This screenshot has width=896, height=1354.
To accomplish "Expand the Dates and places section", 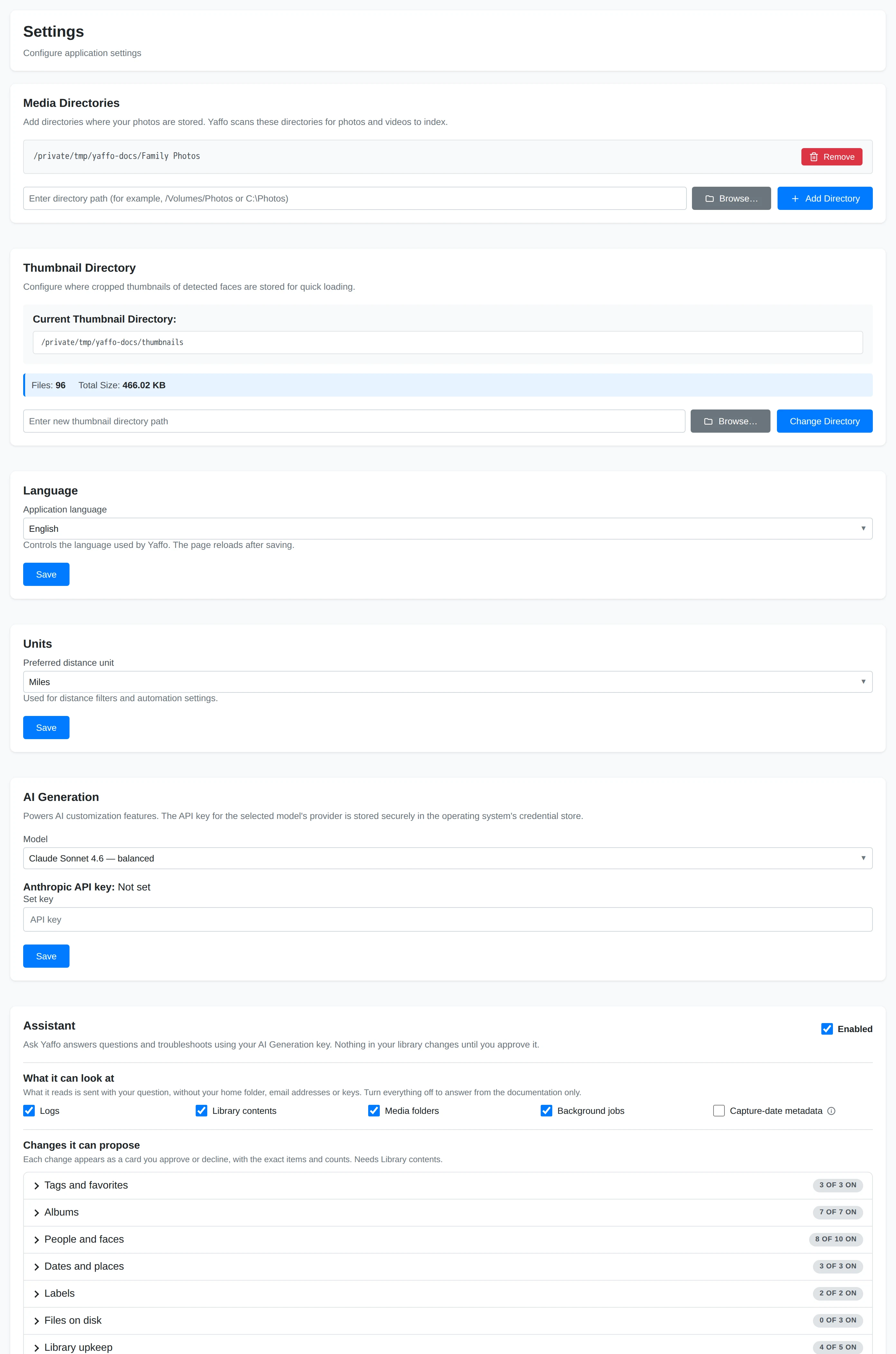I will click(447, 1266).
